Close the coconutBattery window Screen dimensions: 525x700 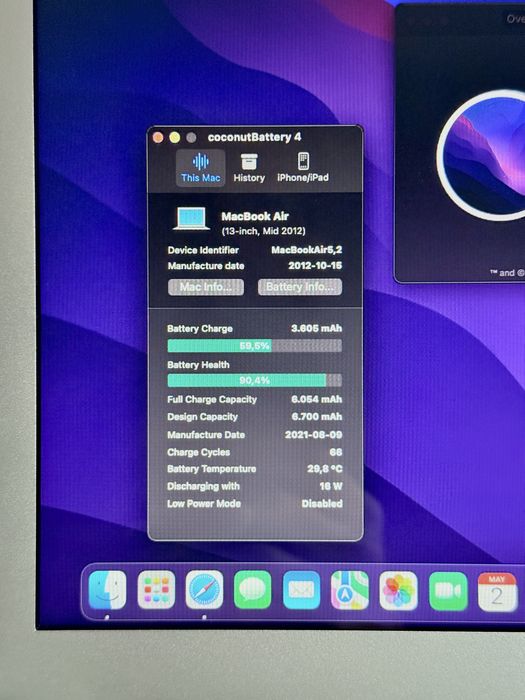pos(158,138)
